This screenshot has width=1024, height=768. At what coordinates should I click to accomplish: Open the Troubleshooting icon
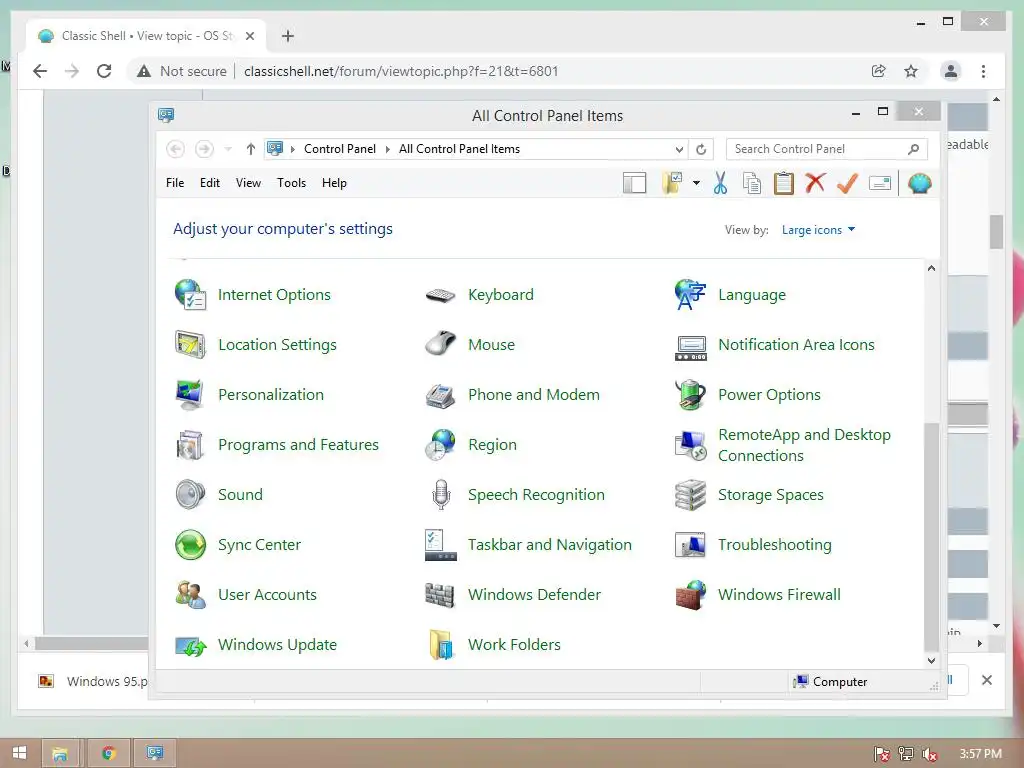(x=690, y=545)
